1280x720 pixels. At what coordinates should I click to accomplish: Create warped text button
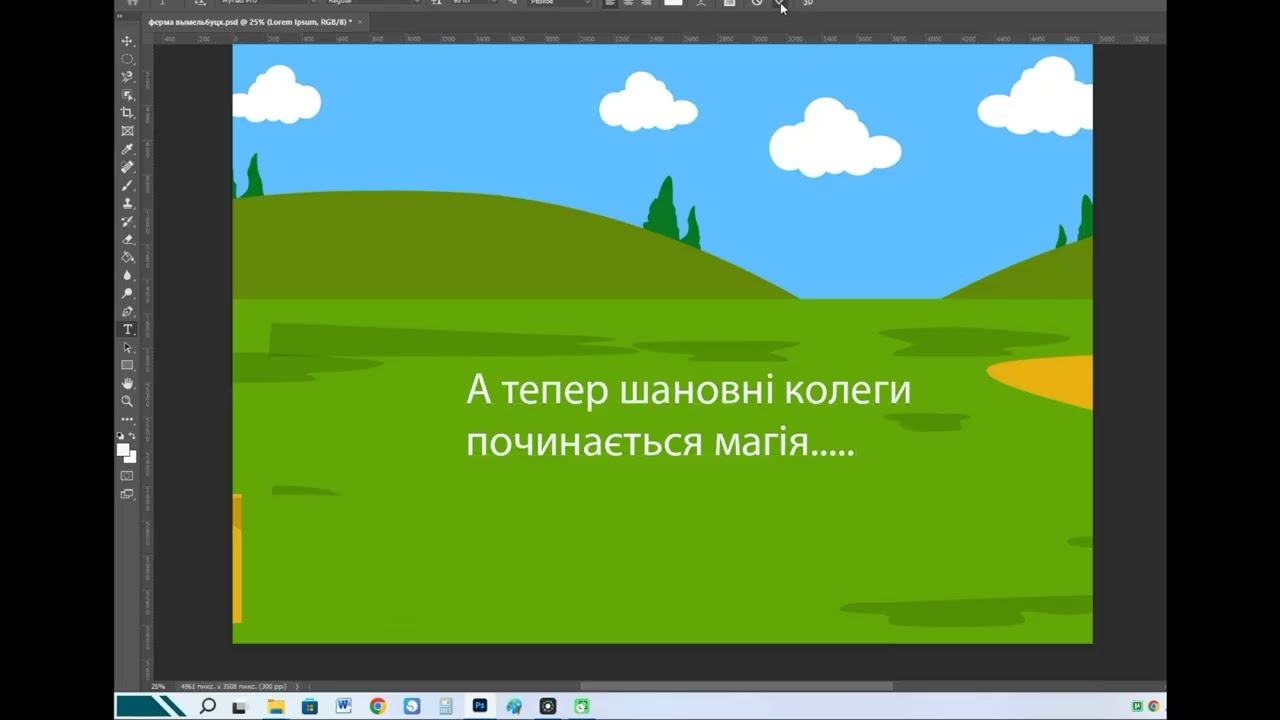click(701, 3)
